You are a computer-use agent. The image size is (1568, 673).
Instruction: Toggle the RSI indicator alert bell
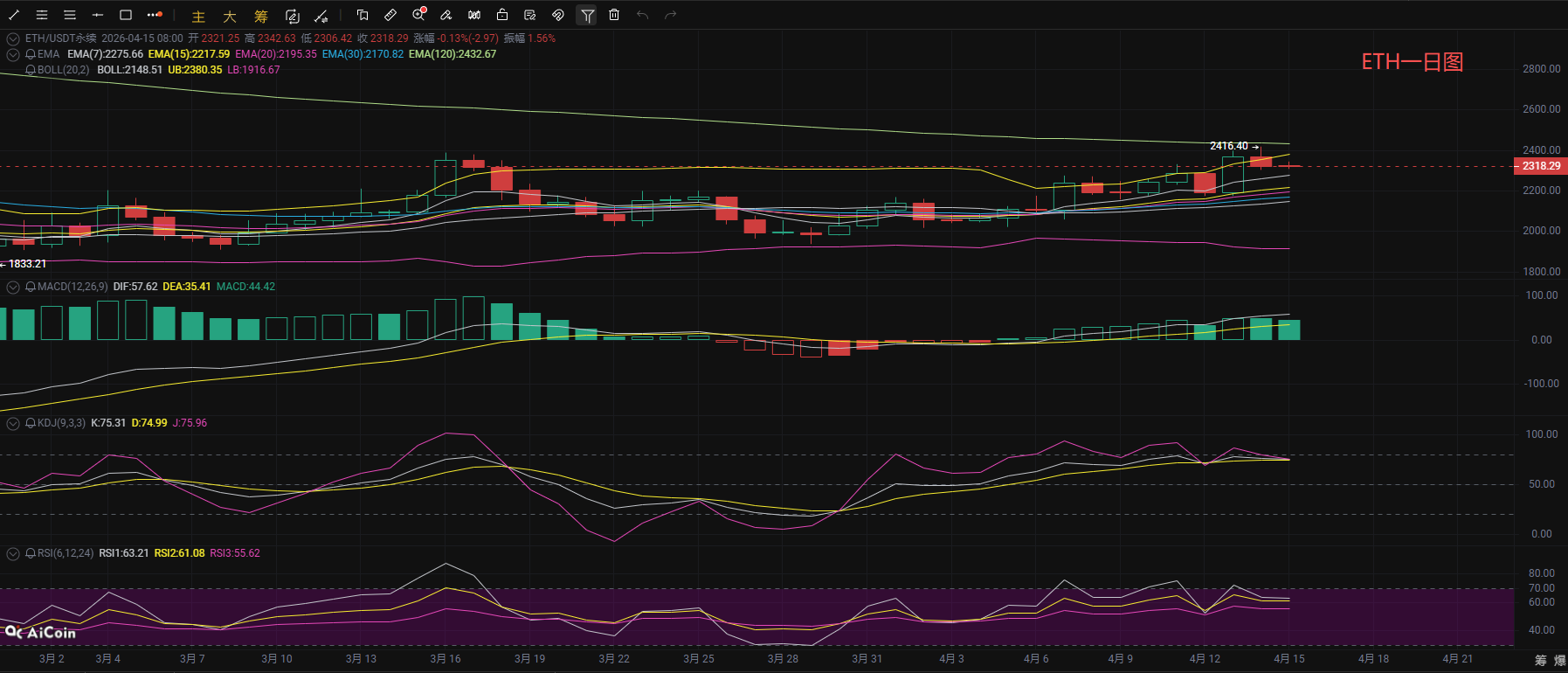31,553
